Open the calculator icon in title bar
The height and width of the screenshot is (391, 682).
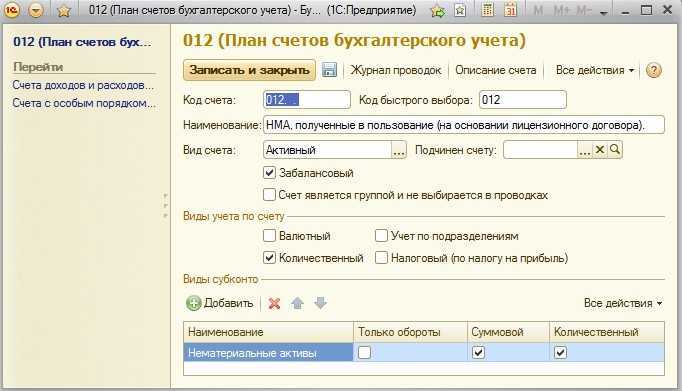coord(488,10)
